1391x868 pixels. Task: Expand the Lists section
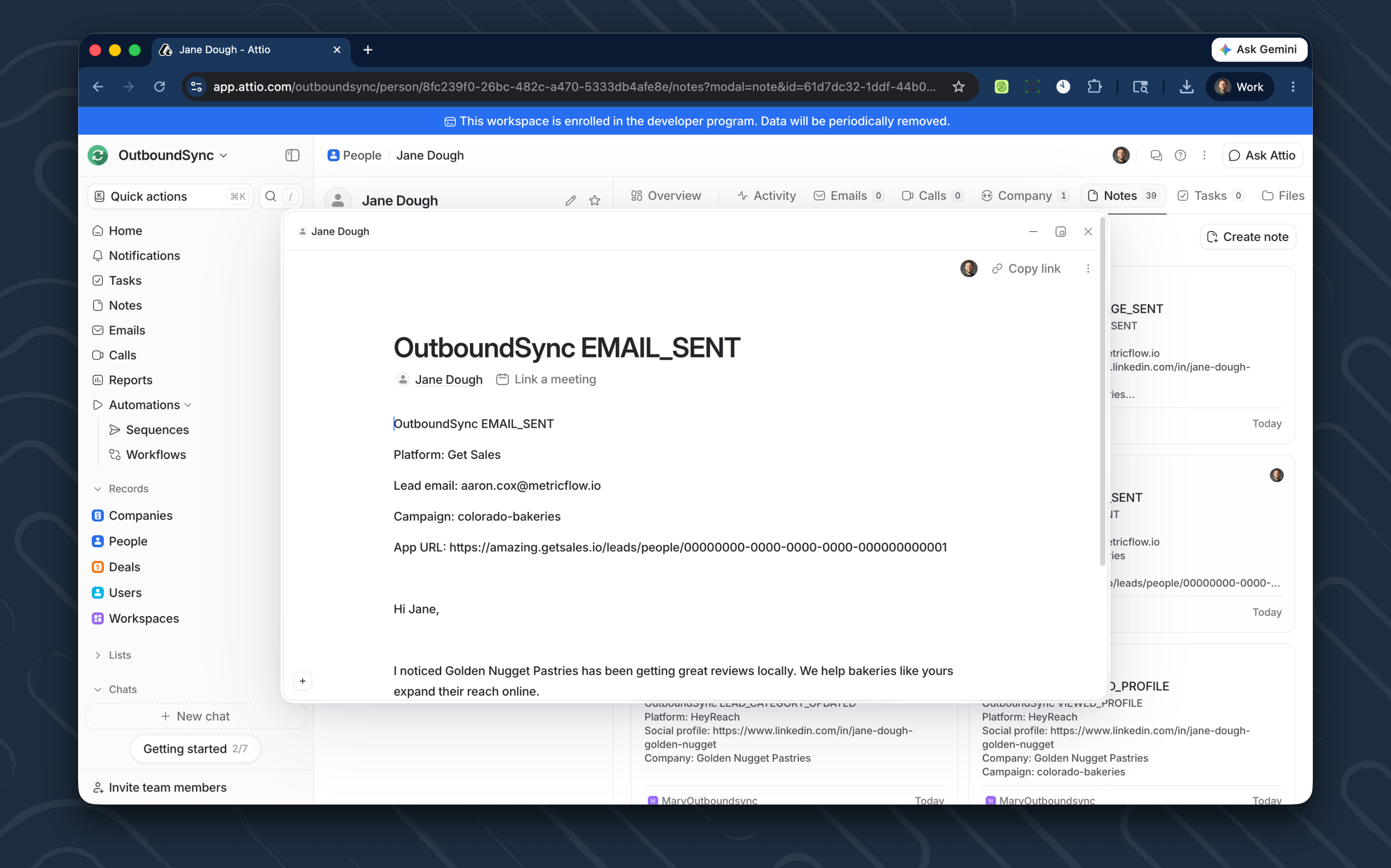pos(98,655)
